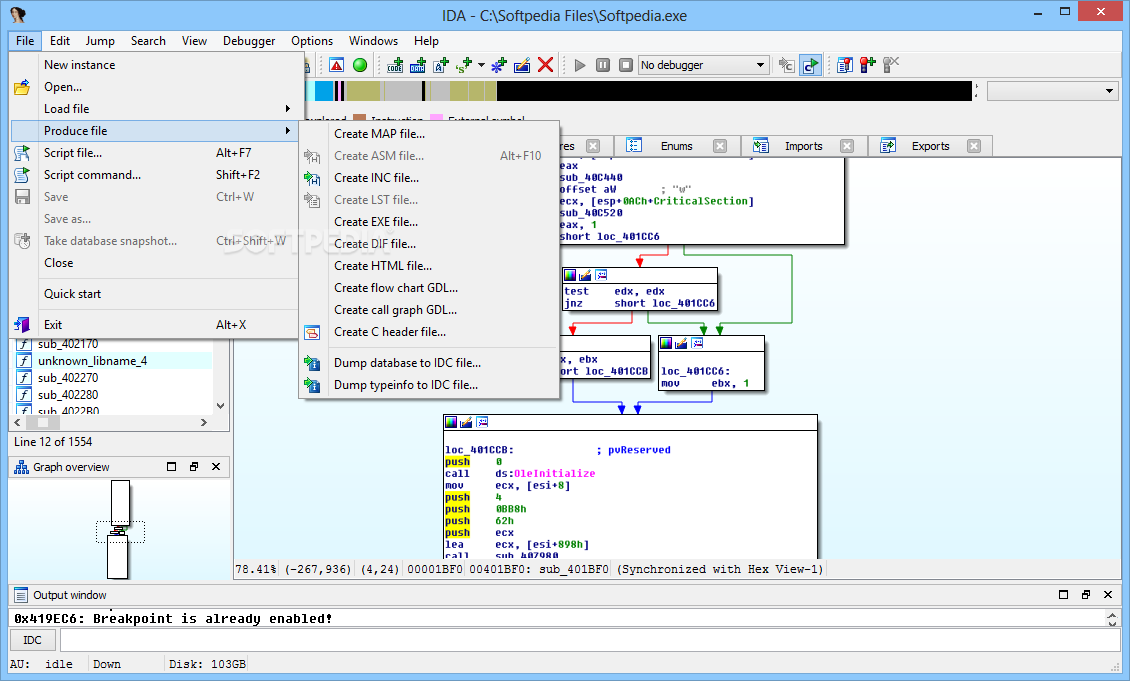Terminate process with the stop button
Viewport: 1130px width, 681px height.
click(x=626, y=65)
